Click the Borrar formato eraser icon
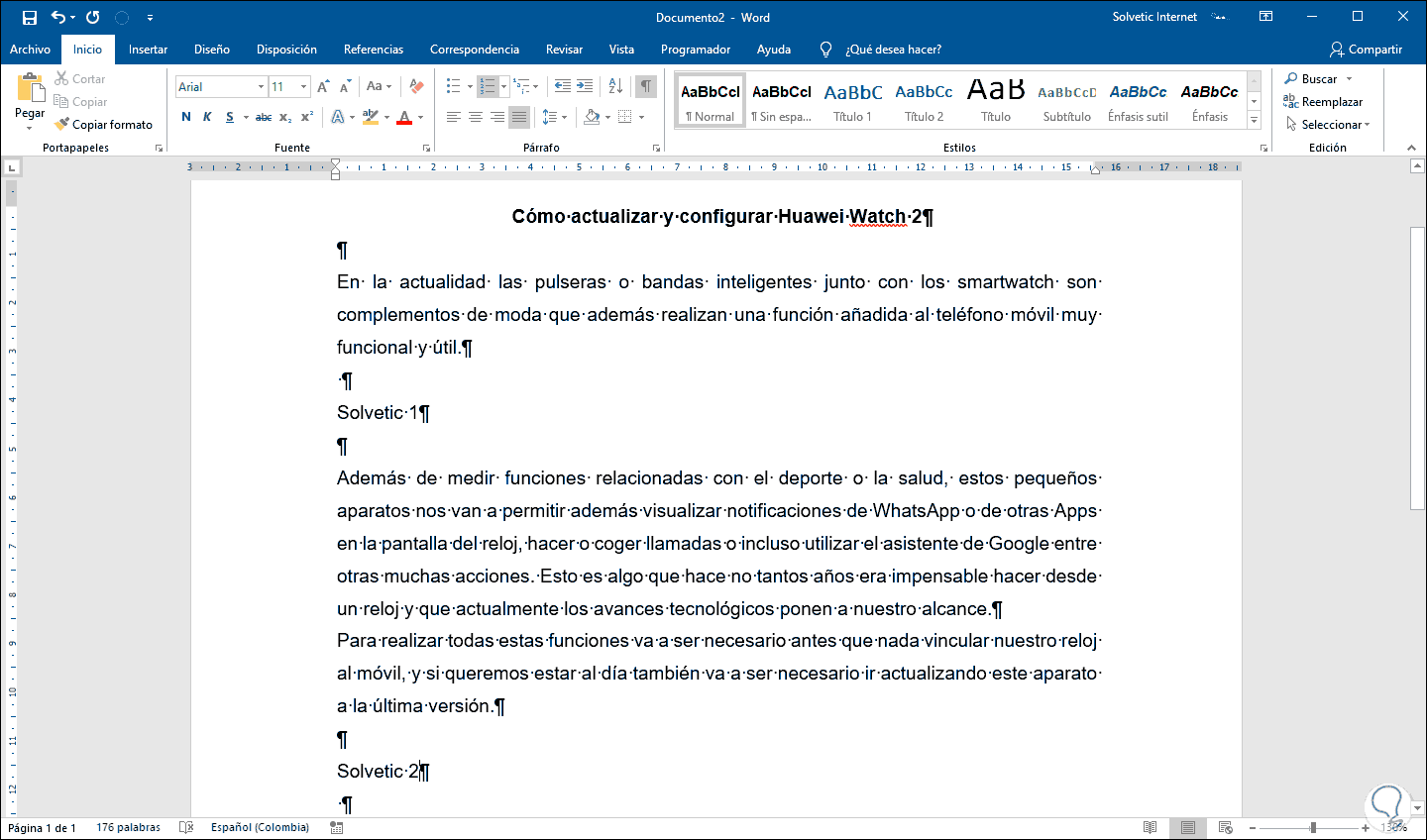 [x=416, y=86]
